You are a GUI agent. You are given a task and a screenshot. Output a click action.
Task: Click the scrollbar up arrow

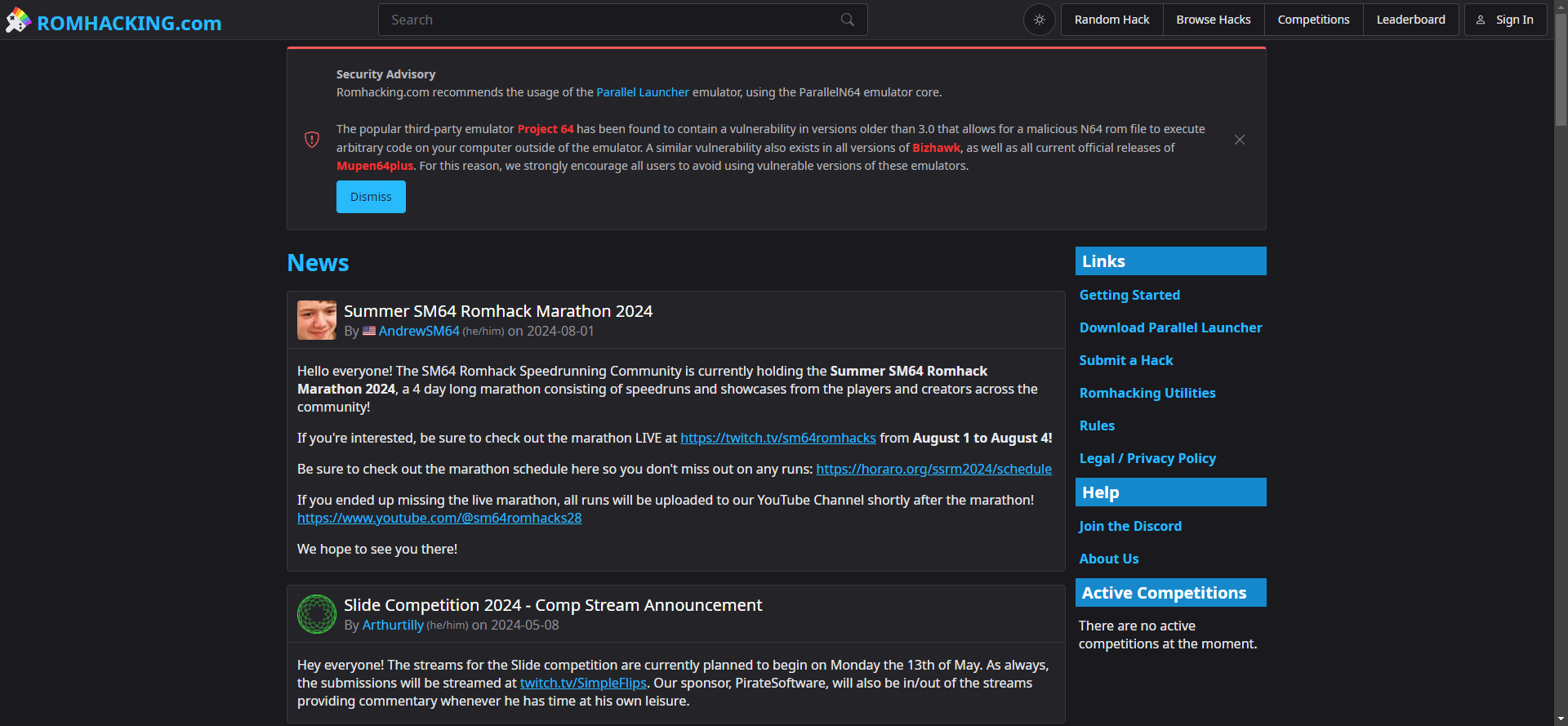coord(1561,7)
